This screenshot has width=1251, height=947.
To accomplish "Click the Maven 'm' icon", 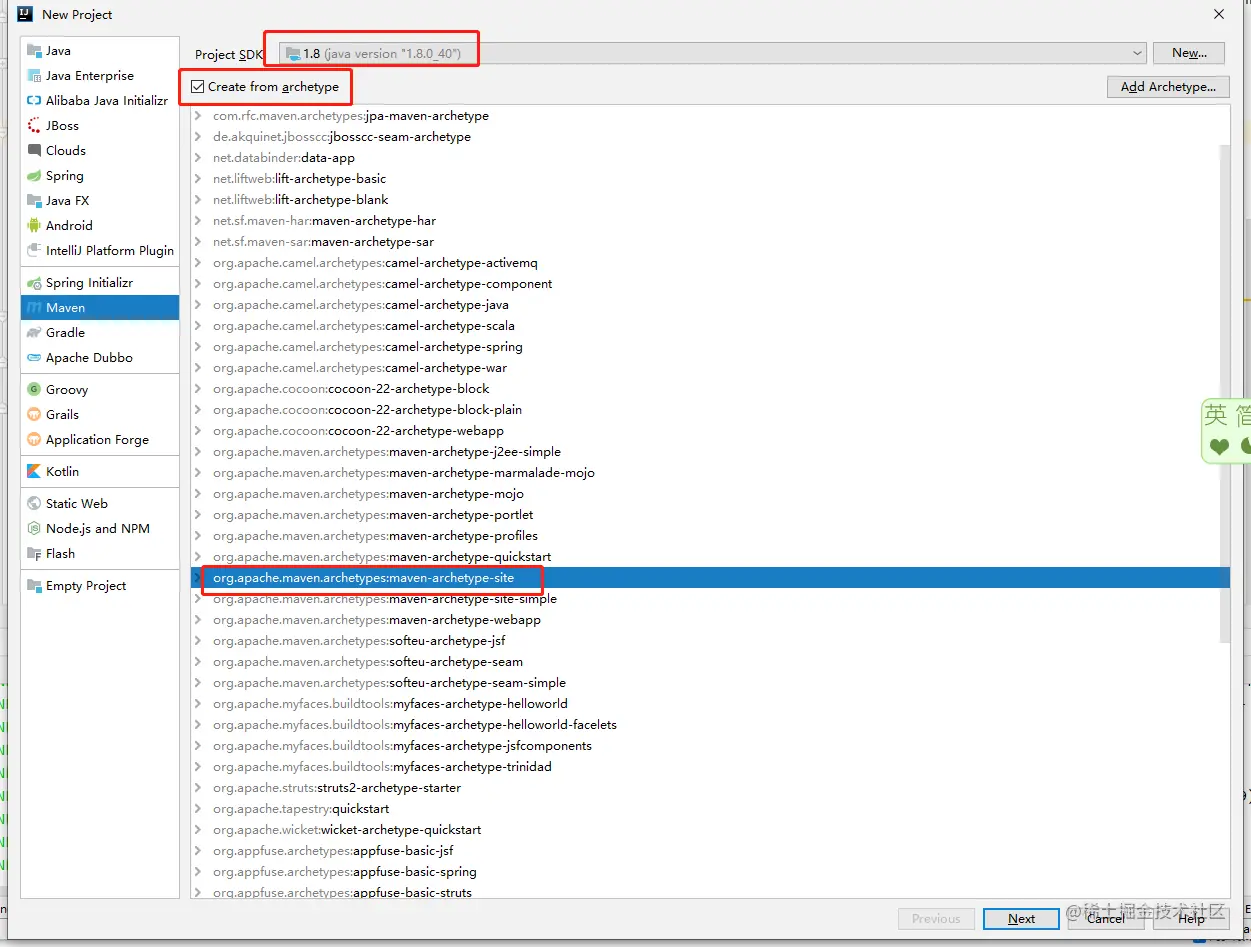I will (34, 308).
